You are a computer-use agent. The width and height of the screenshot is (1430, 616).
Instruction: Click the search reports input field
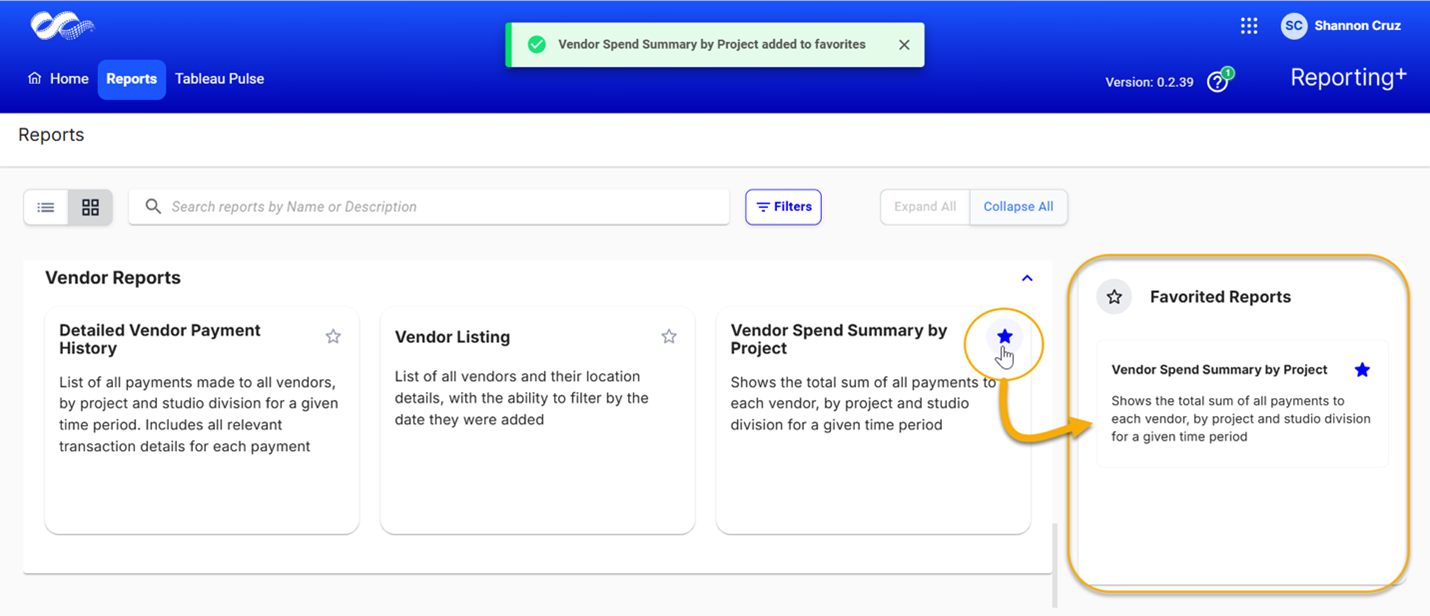pyautogui.click(x=429, y=207)
